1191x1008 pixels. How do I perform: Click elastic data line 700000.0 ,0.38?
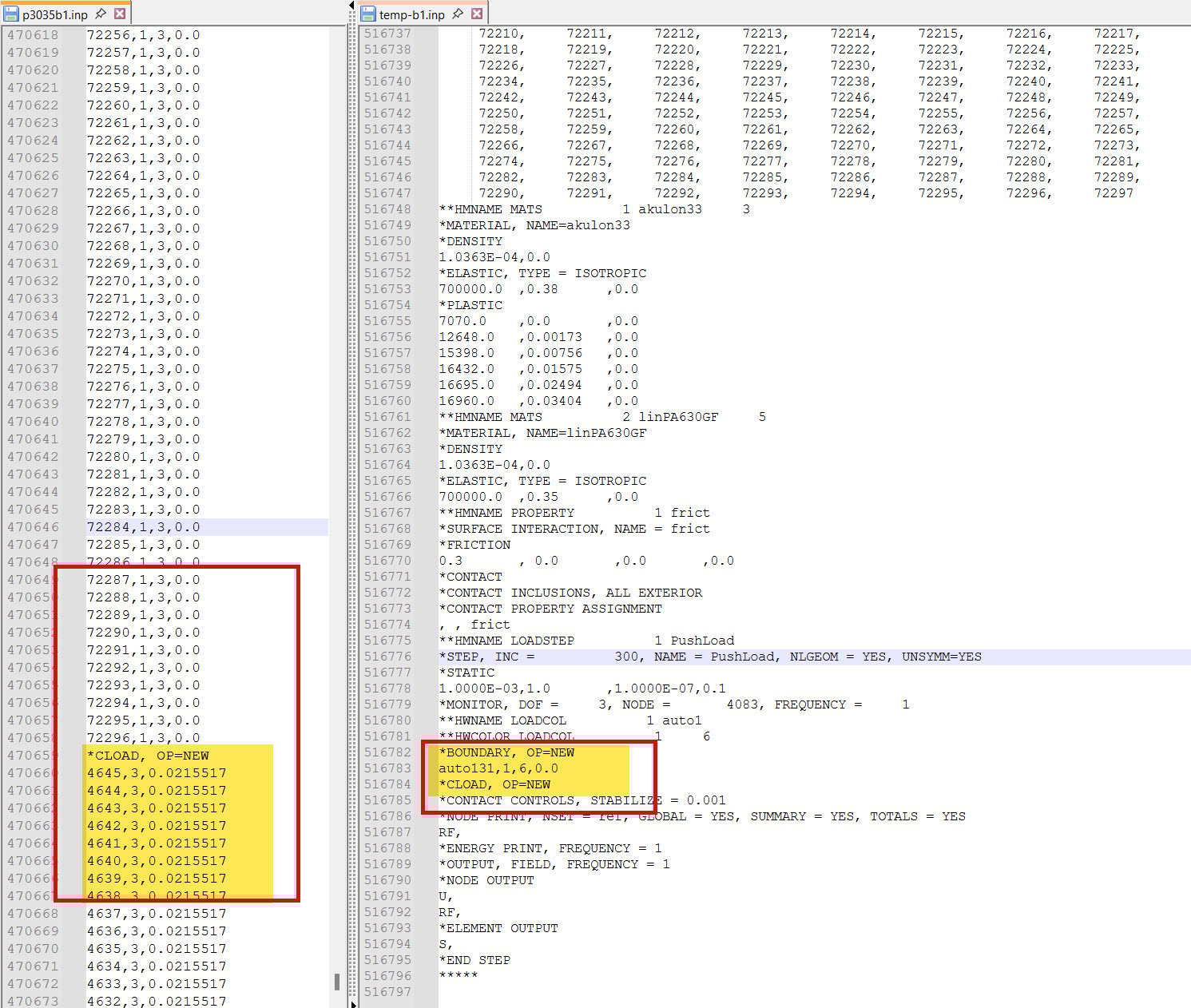click(538, 289)
